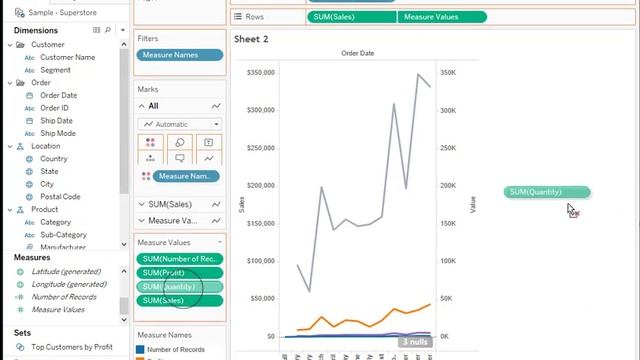
Task: Select Latitude (generated) measure
Action: pyautogui.click(x=66, y=271)
